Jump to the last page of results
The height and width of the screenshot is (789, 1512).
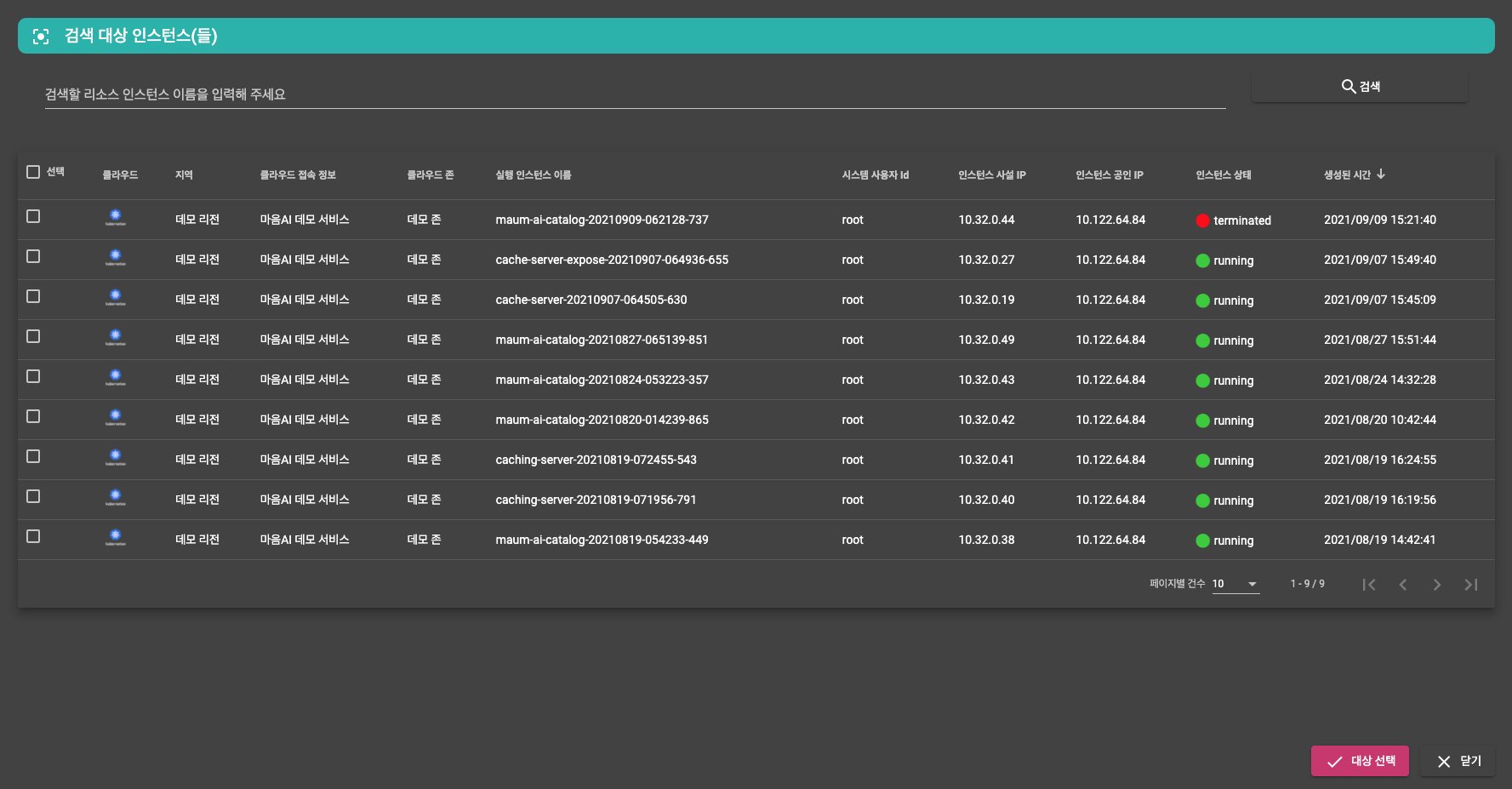[1470, 584]
